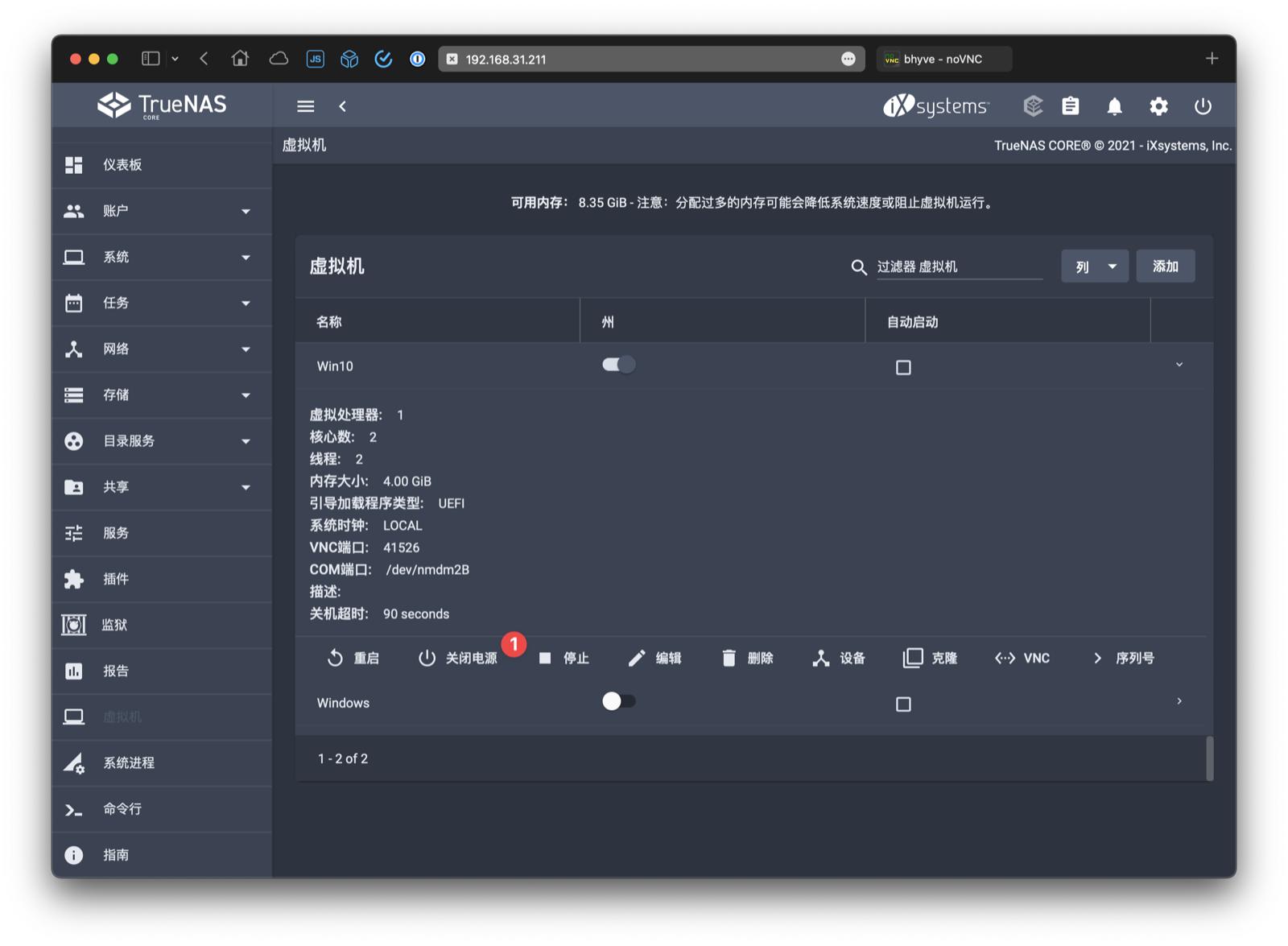Restart the Win10 virtual machine
Viewport: 1288px width, 946px height.
(x=354, y=658)
